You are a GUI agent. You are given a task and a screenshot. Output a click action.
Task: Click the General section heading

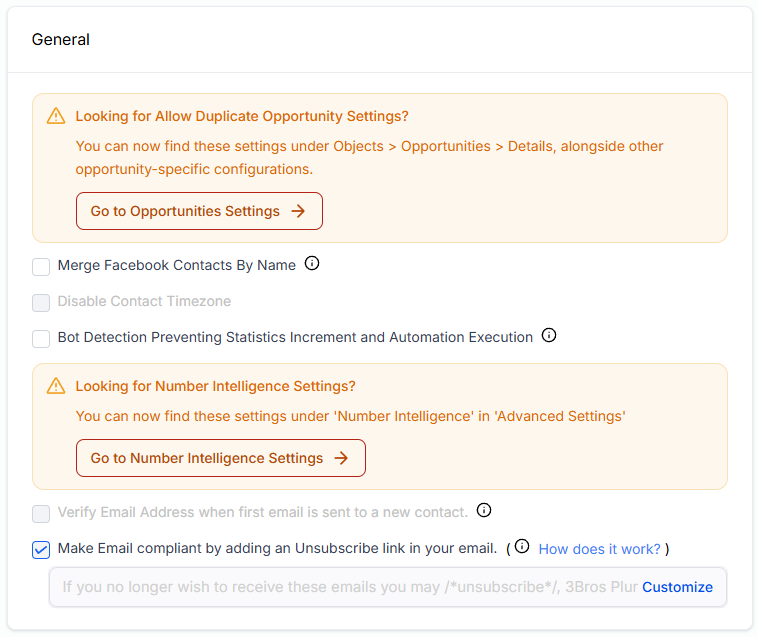pos(61,40)
